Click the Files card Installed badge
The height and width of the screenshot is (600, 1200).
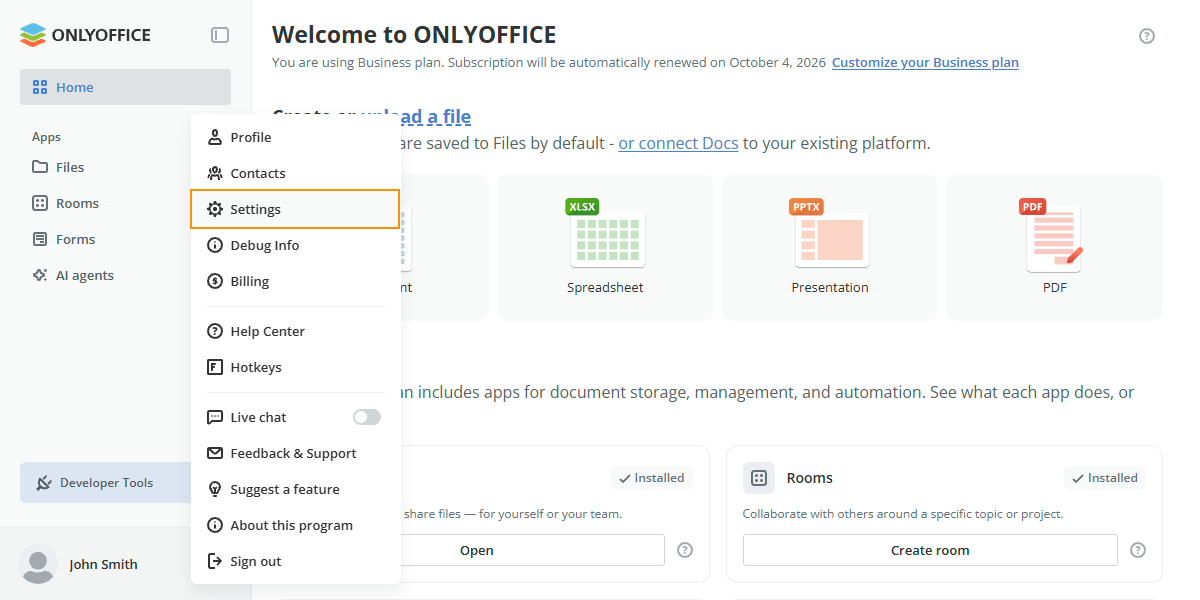click(x=652, y=478)
